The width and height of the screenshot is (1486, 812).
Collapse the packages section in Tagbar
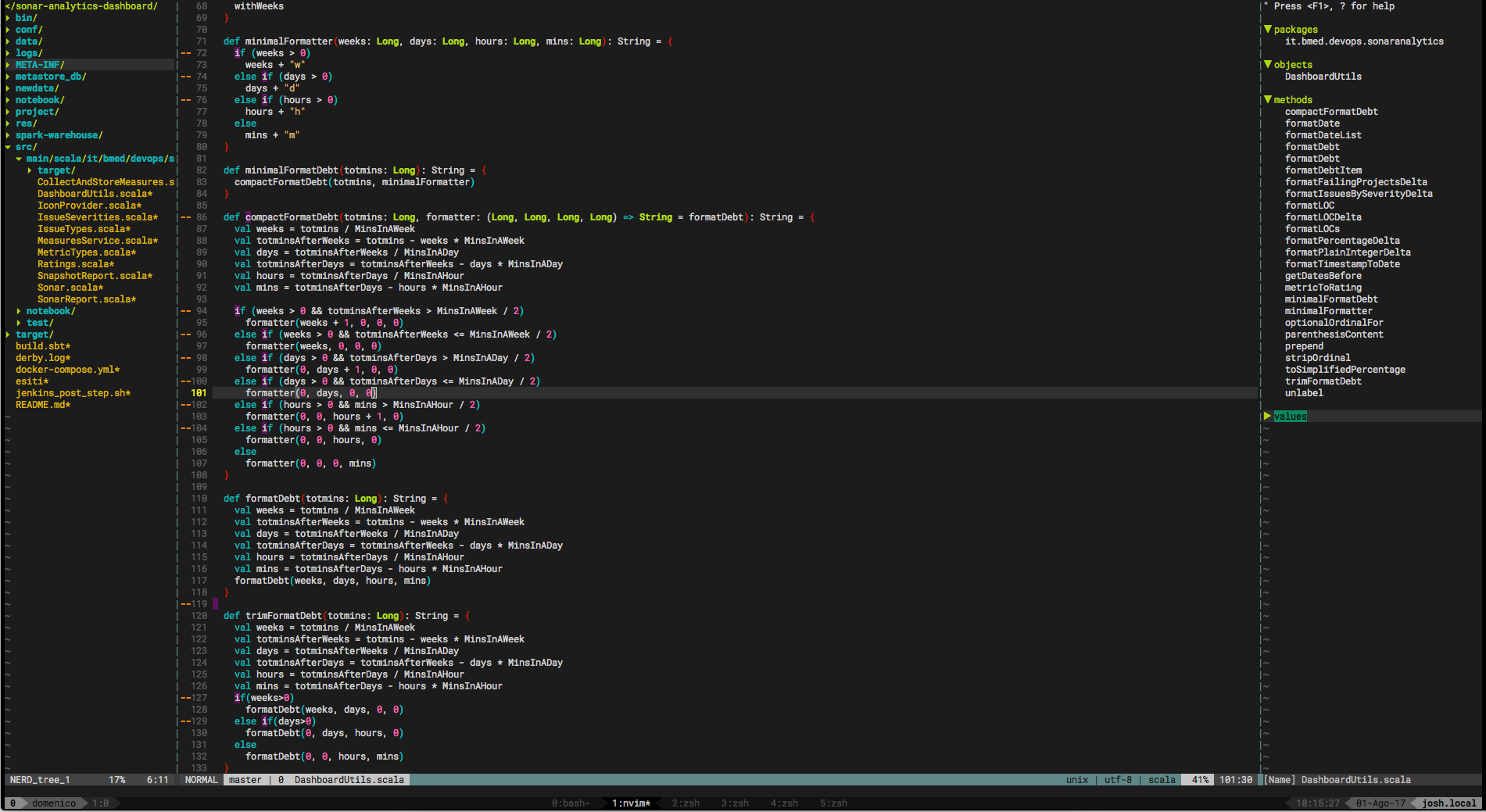(1268, 30)
